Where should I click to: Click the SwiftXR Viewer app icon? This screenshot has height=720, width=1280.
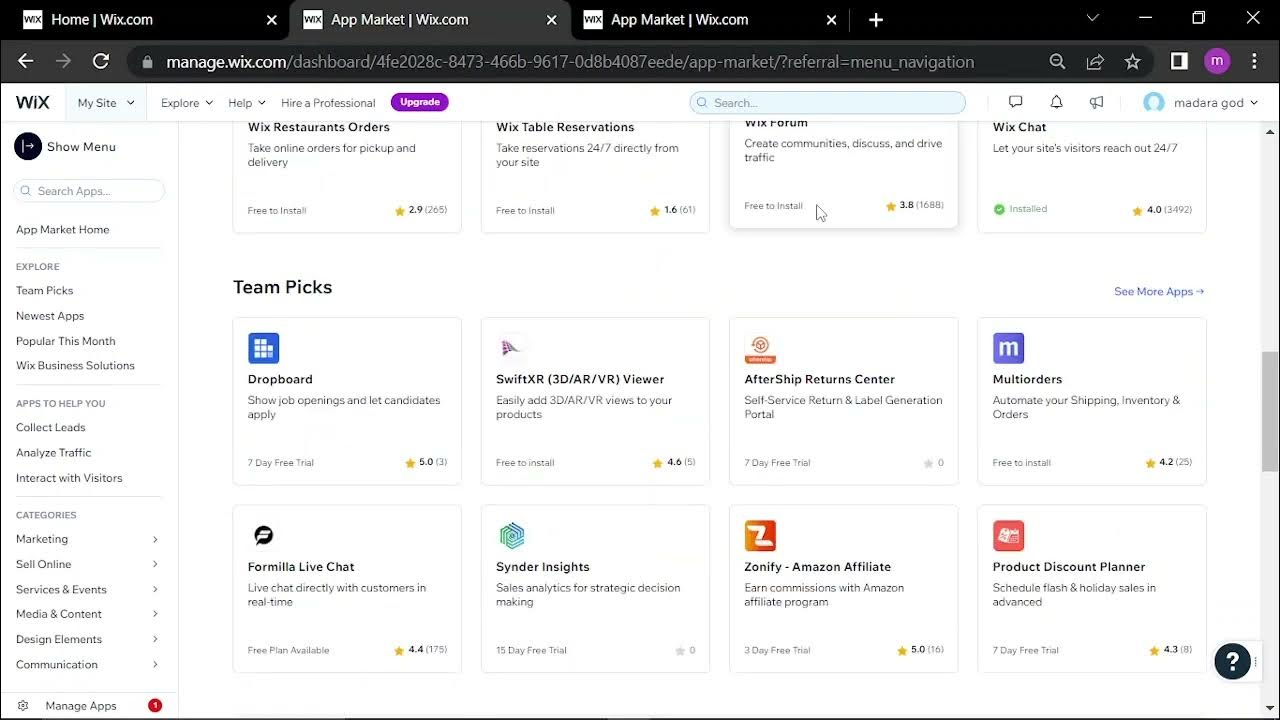click(511, 348)
